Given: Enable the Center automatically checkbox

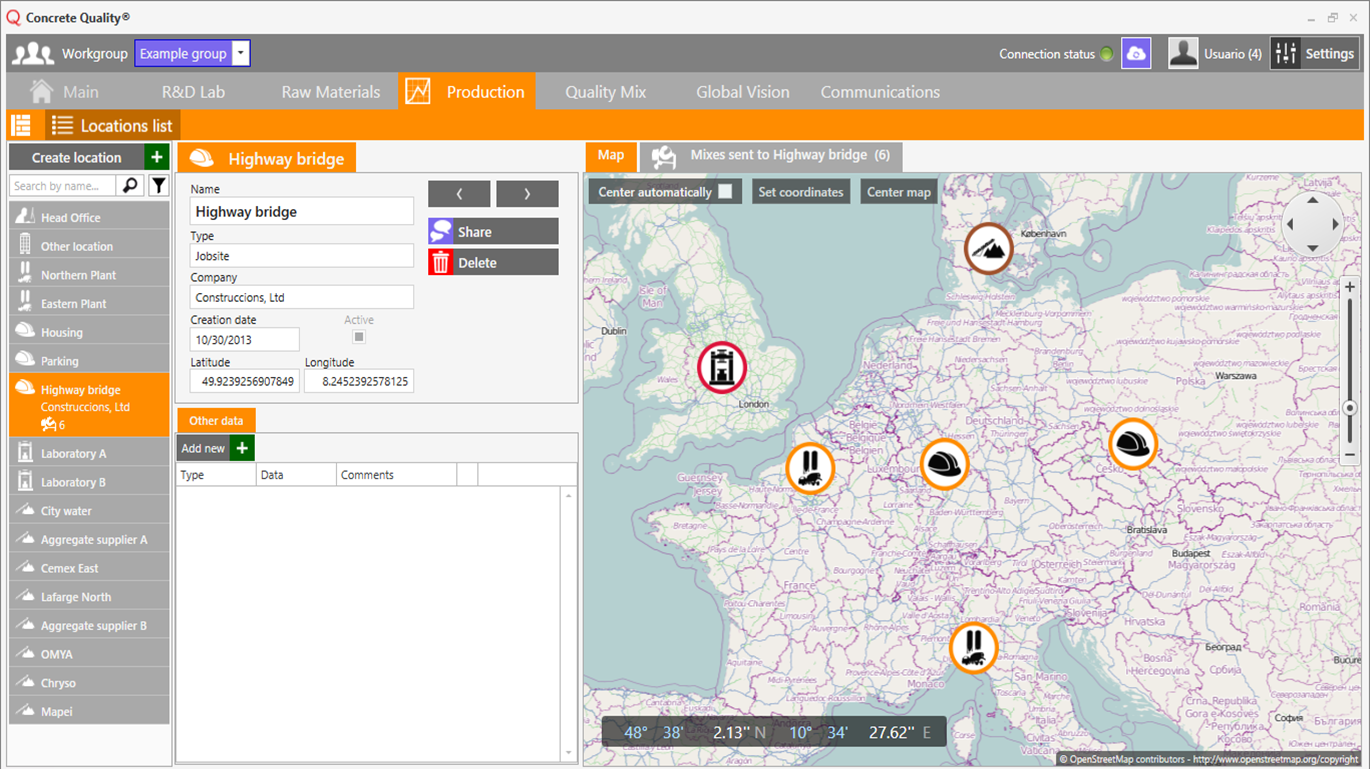Looking at the screenshot, I should (725, 191).
